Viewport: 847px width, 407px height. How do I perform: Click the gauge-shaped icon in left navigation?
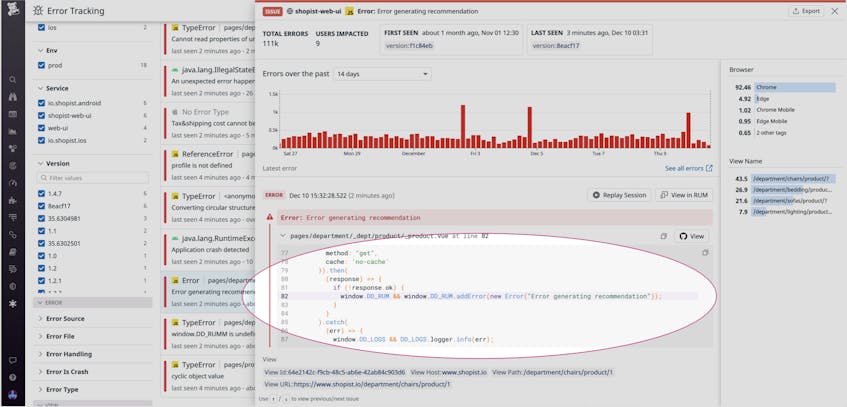click(12, 183)
